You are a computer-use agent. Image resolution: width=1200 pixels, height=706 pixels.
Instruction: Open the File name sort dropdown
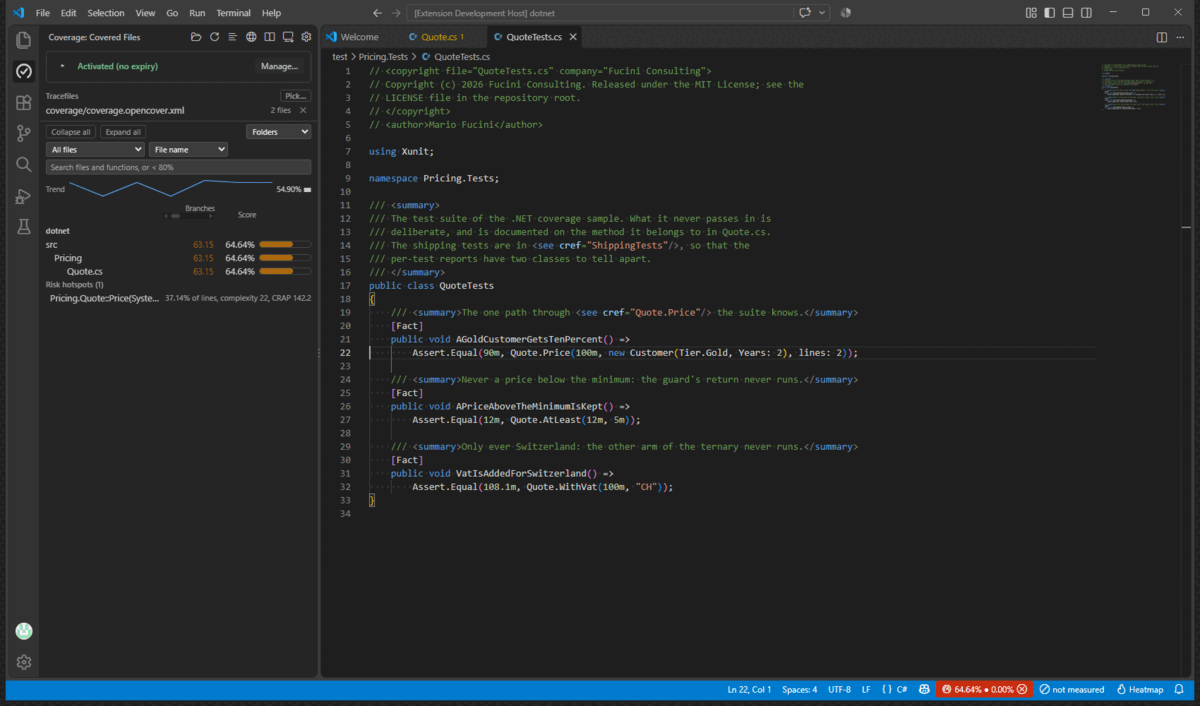188,150
